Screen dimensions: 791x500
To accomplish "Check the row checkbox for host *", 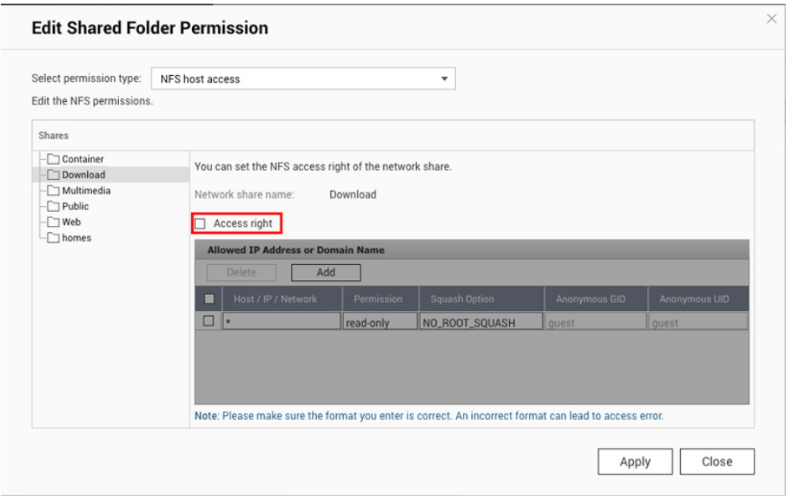I will (208, 321).
